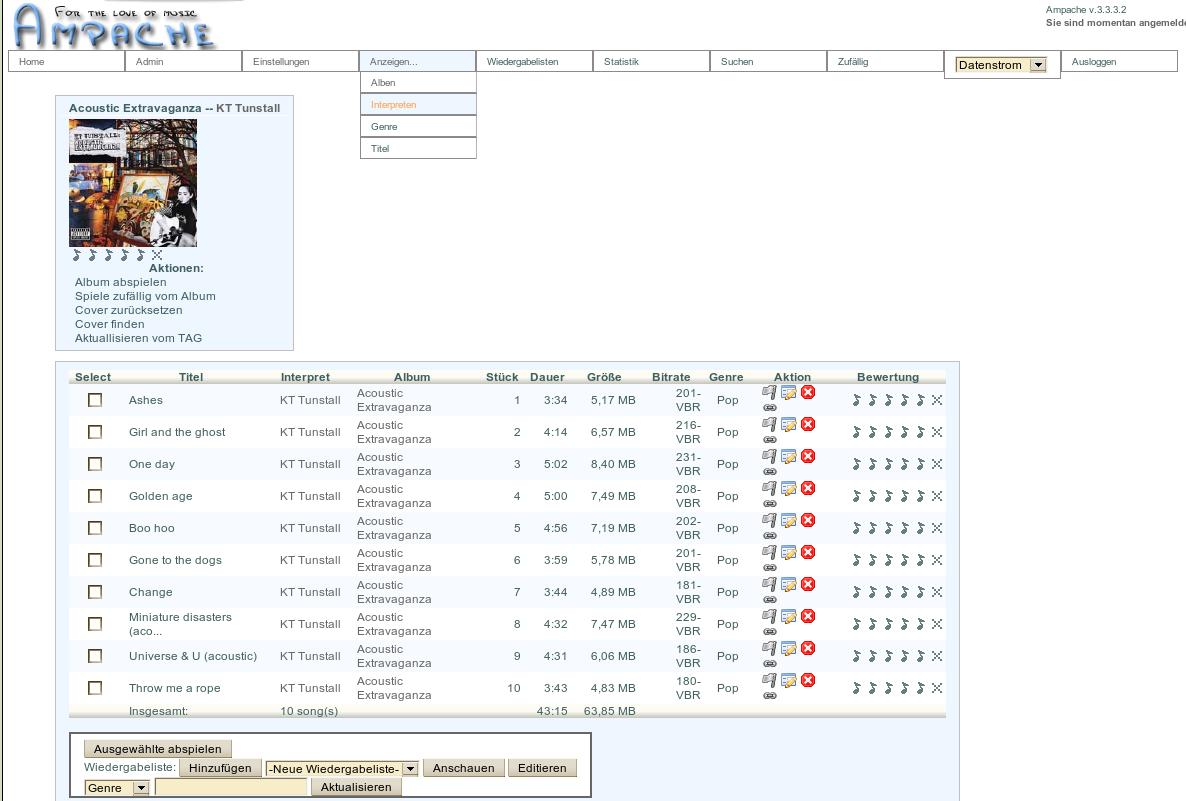Select the Throw me a rope checkbox

[x=95, y=688]
